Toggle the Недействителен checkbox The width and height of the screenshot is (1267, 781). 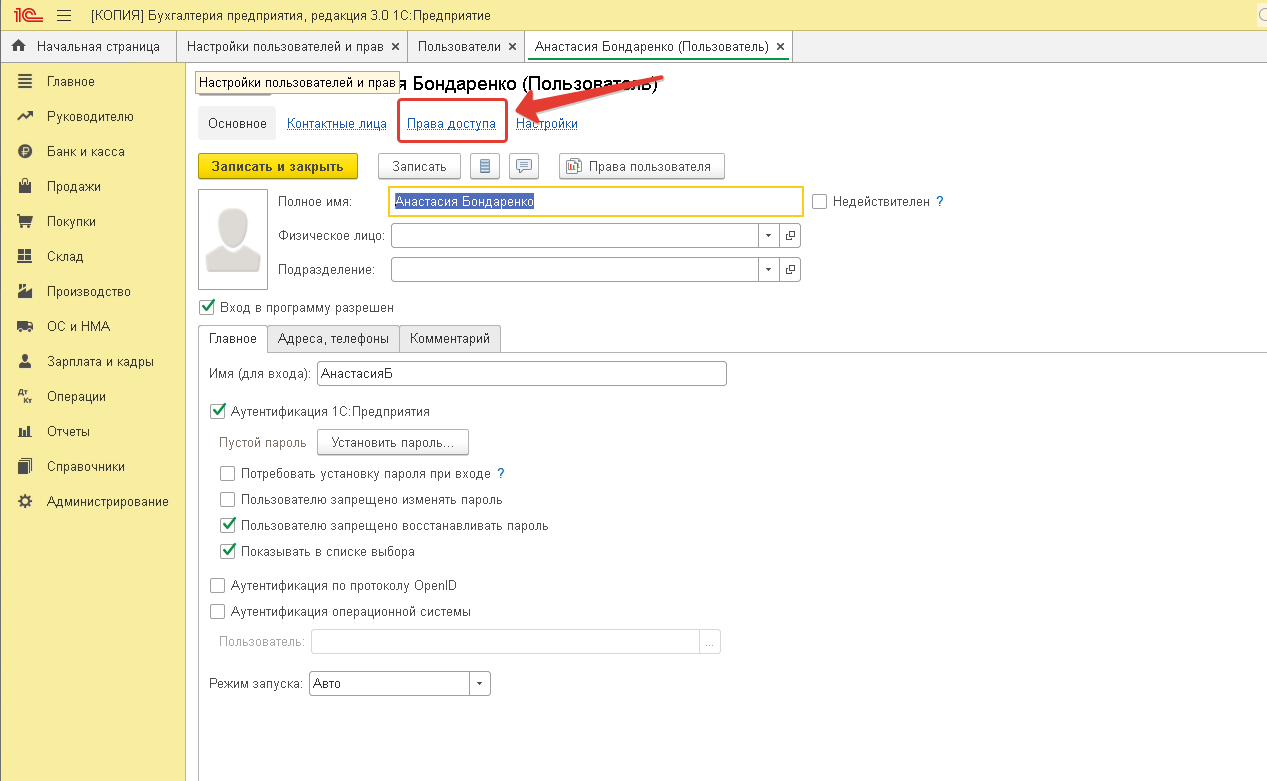tap(820, 201)
